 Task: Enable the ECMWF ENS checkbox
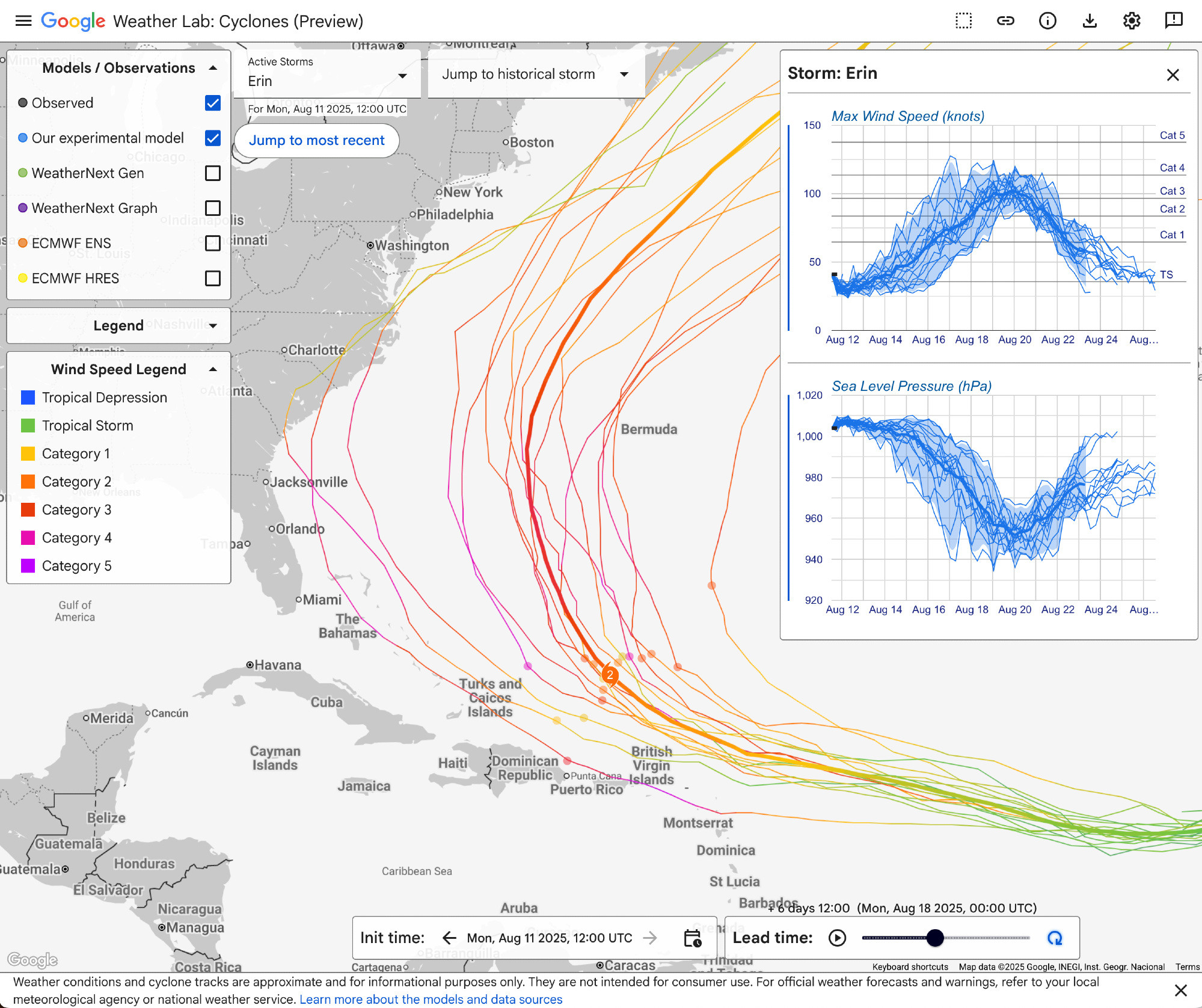[213, 243]
